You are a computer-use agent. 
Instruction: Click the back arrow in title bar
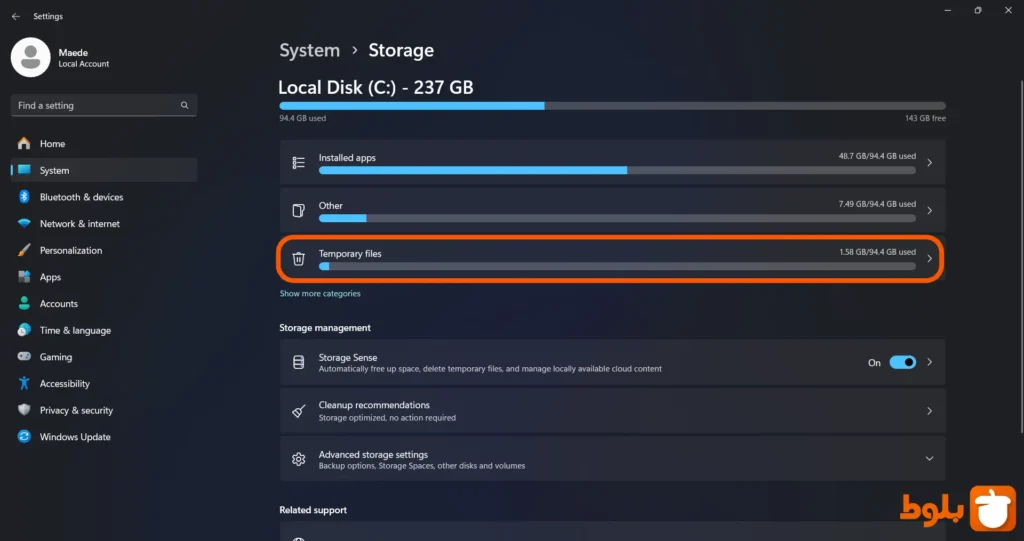[15, 16]
